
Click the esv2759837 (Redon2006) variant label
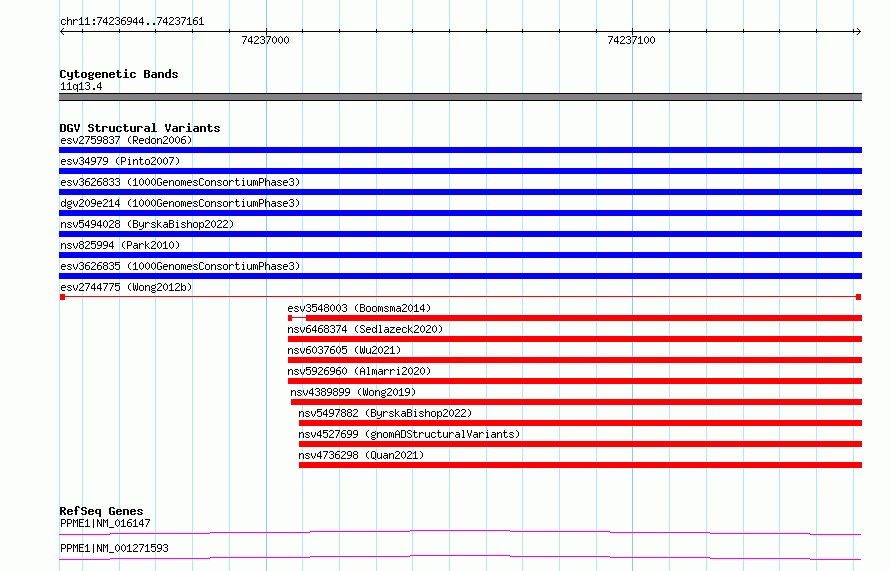[126, 140]
